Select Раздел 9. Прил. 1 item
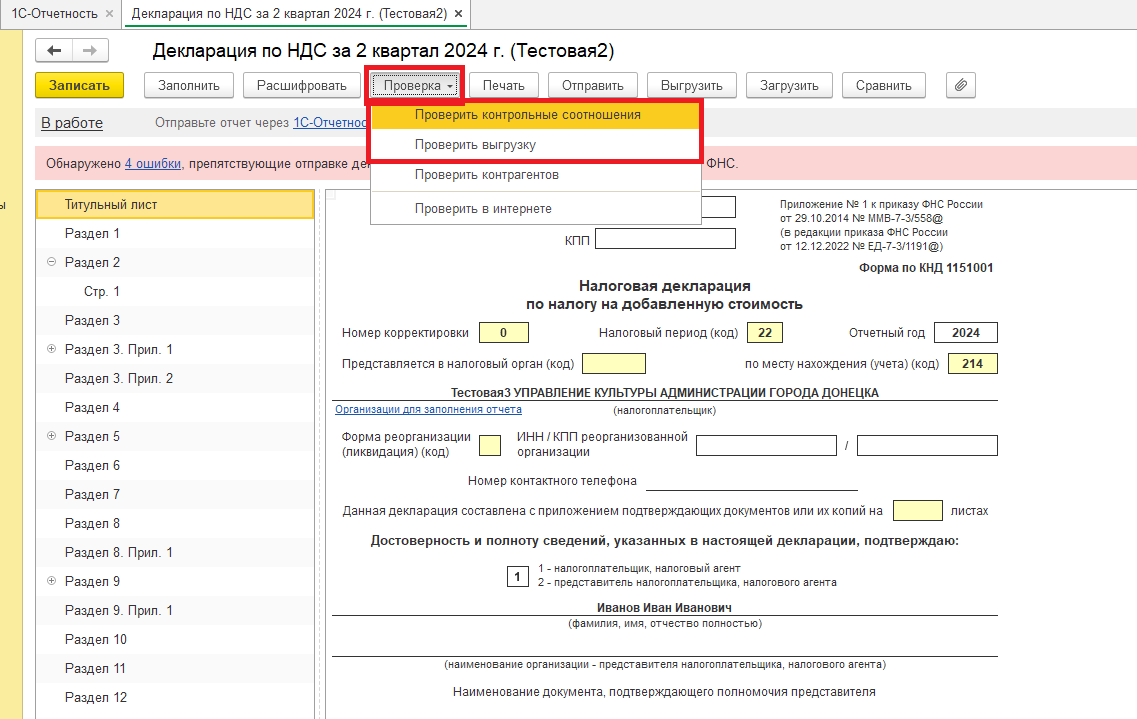Screen dimensions: 1137x719 click(175, 610)
